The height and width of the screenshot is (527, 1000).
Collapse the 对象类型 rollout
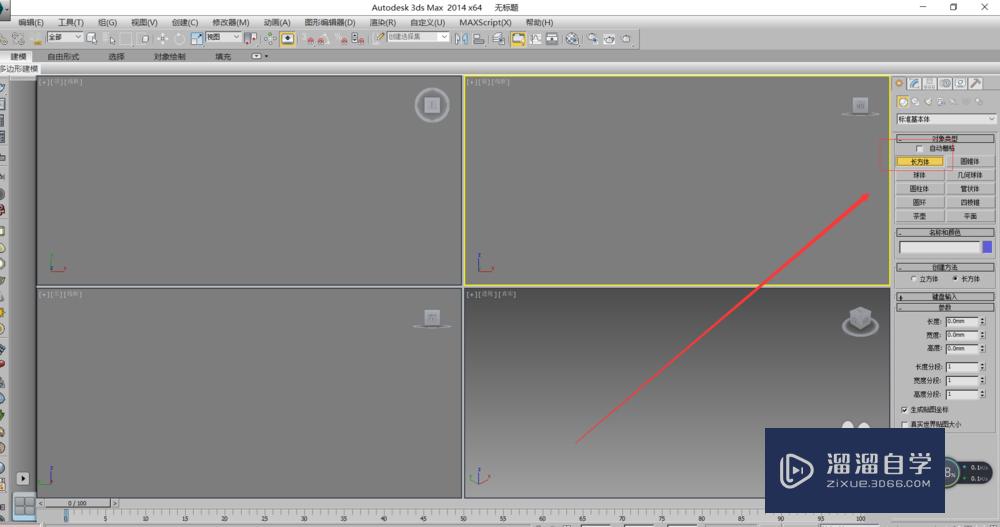(x=945, y=138)
